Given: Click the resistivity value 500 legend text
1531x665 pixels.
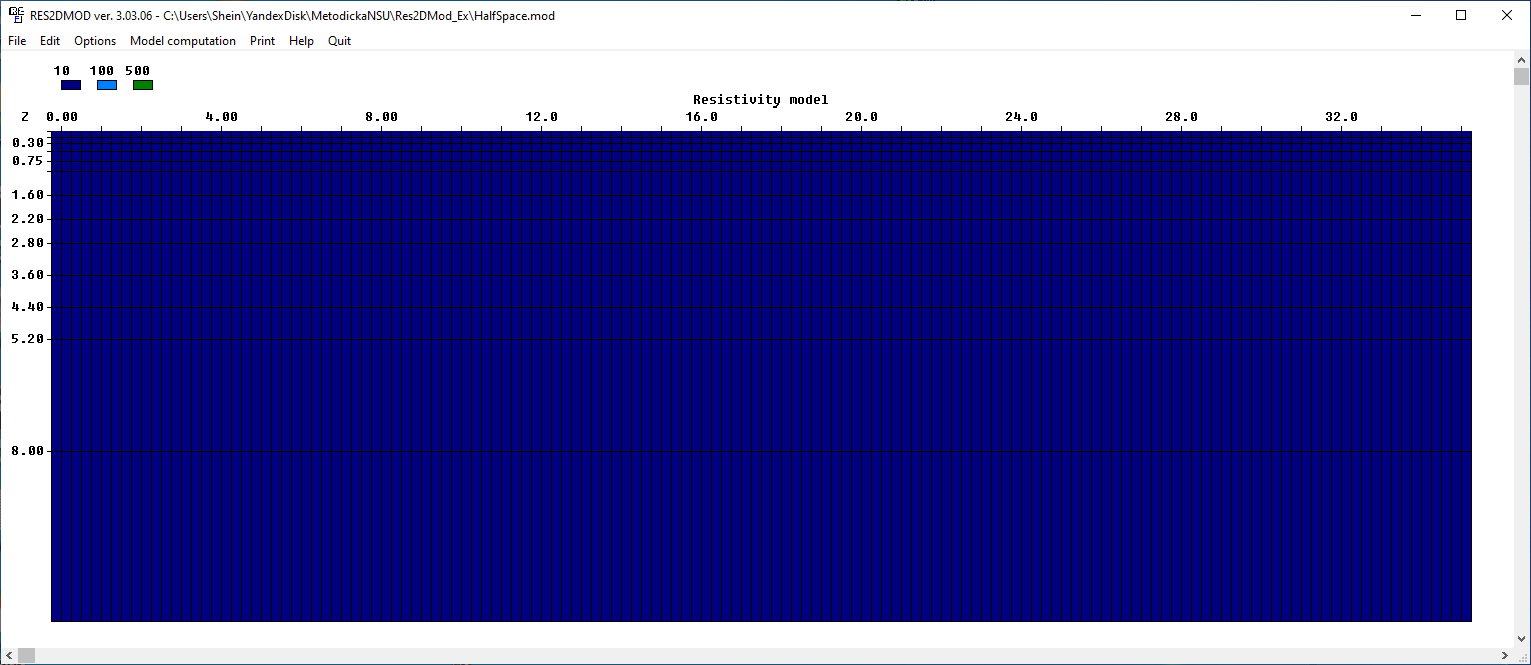Looking at the screenshot, I should coord(138,71).
